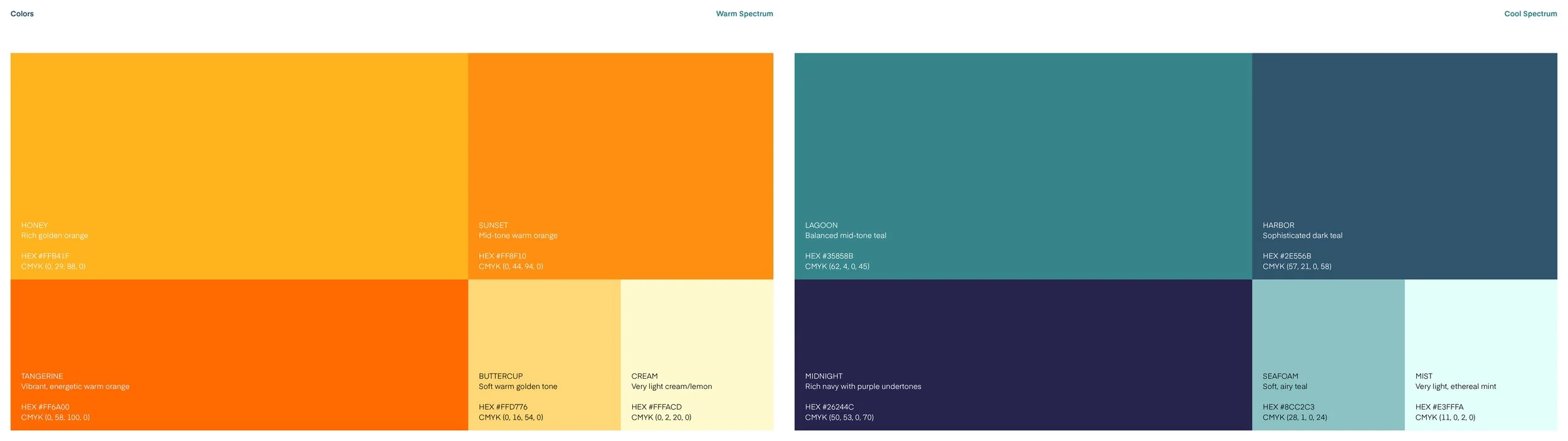This screenshot has width=1568, height=441.
Task: Select the Seafoam swatch
Action: point(1328,355)
